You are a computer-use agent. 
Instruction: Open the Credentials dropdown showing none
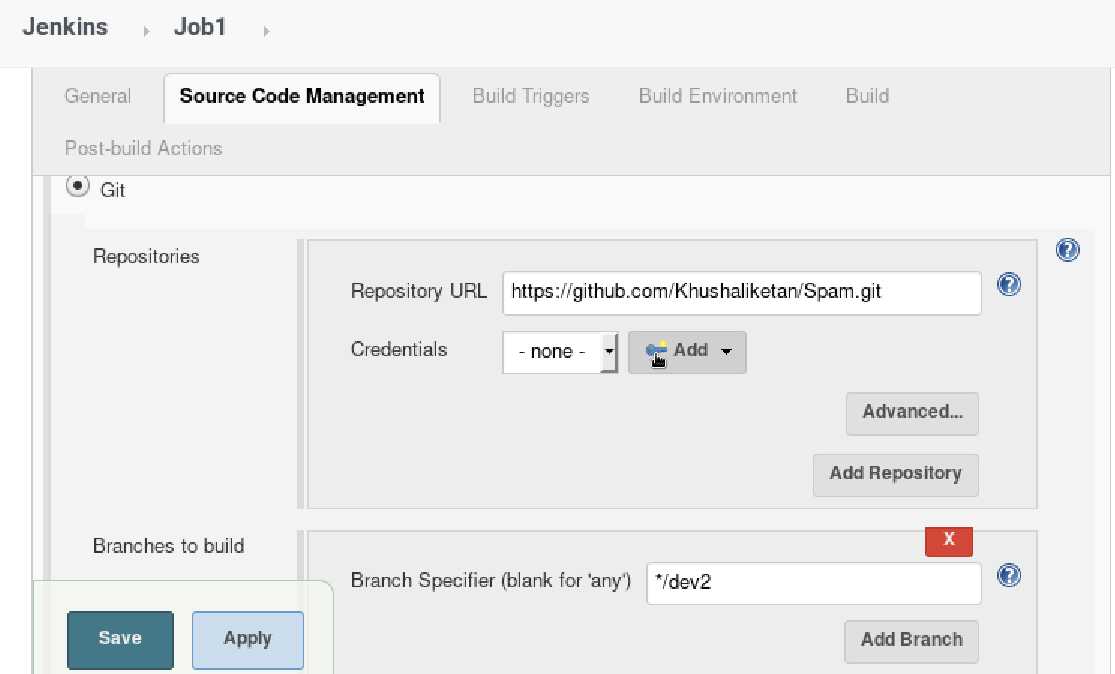(560, 352)
